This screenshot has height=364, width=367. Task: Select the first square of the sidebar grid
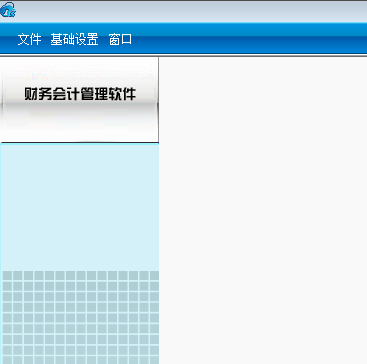[7, 275]
